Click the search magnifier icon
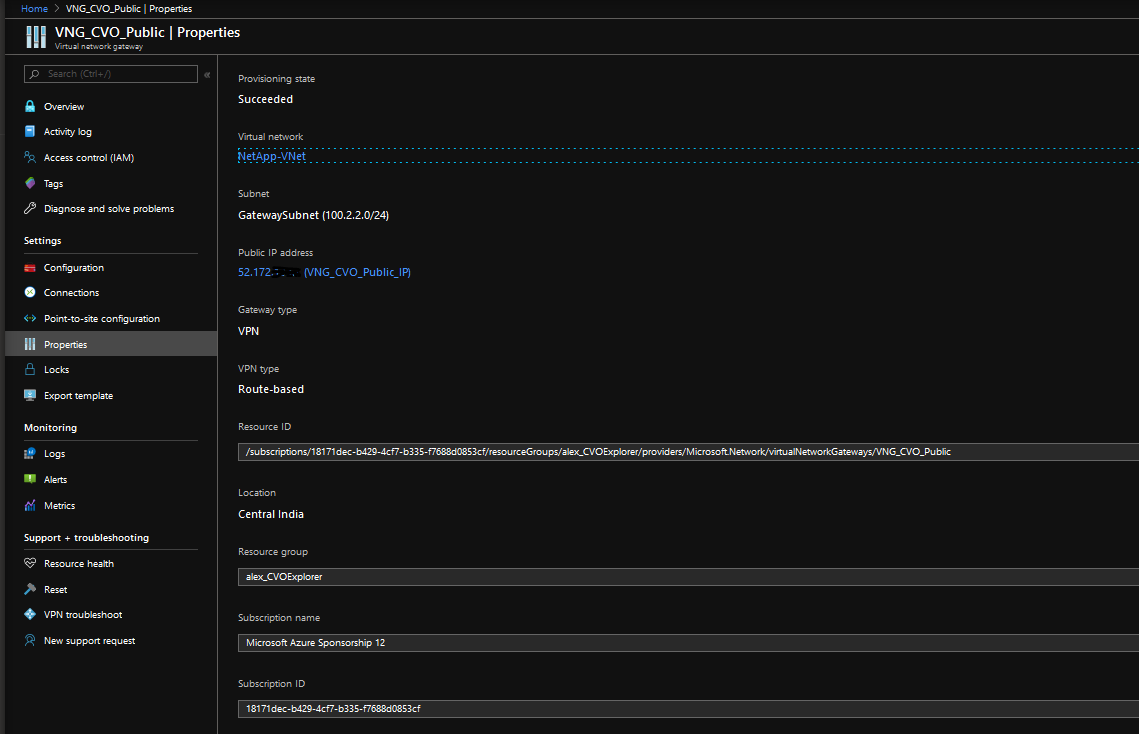This screenshot has height=734, width=1139. 34,74
